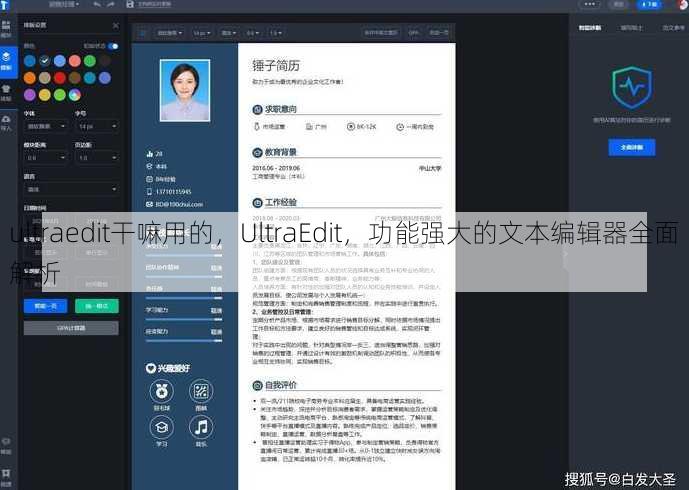Screen dimensions: 689x490
Task: Switch to the third right-panel tab
Action: click(673, 28)
